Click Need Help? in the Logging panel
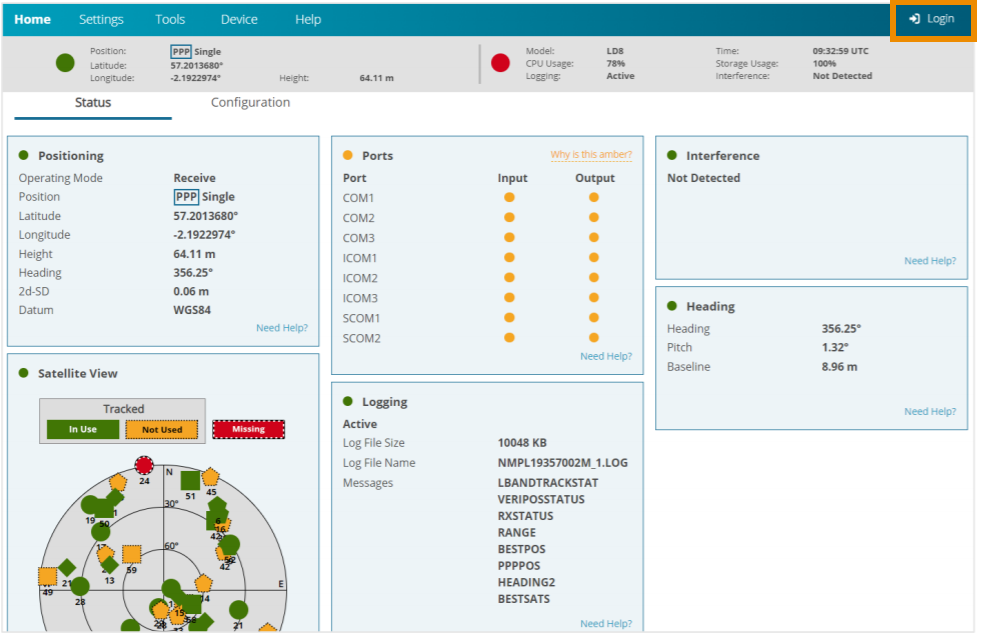Image resolution: width=983 pixels, height=641 pixels. coord(606,623)
